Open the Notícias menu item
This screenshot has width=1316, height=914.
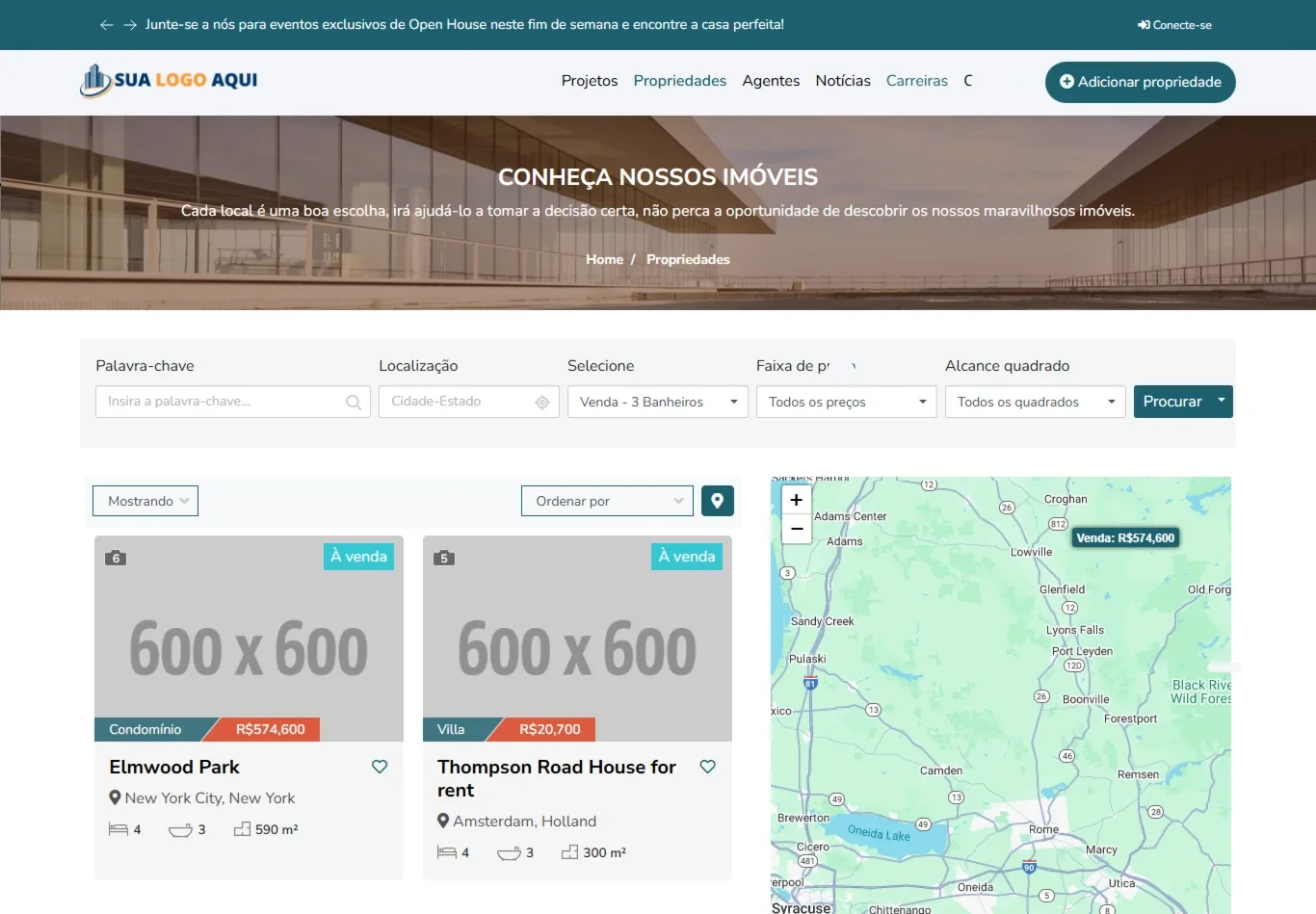(843, 81)
